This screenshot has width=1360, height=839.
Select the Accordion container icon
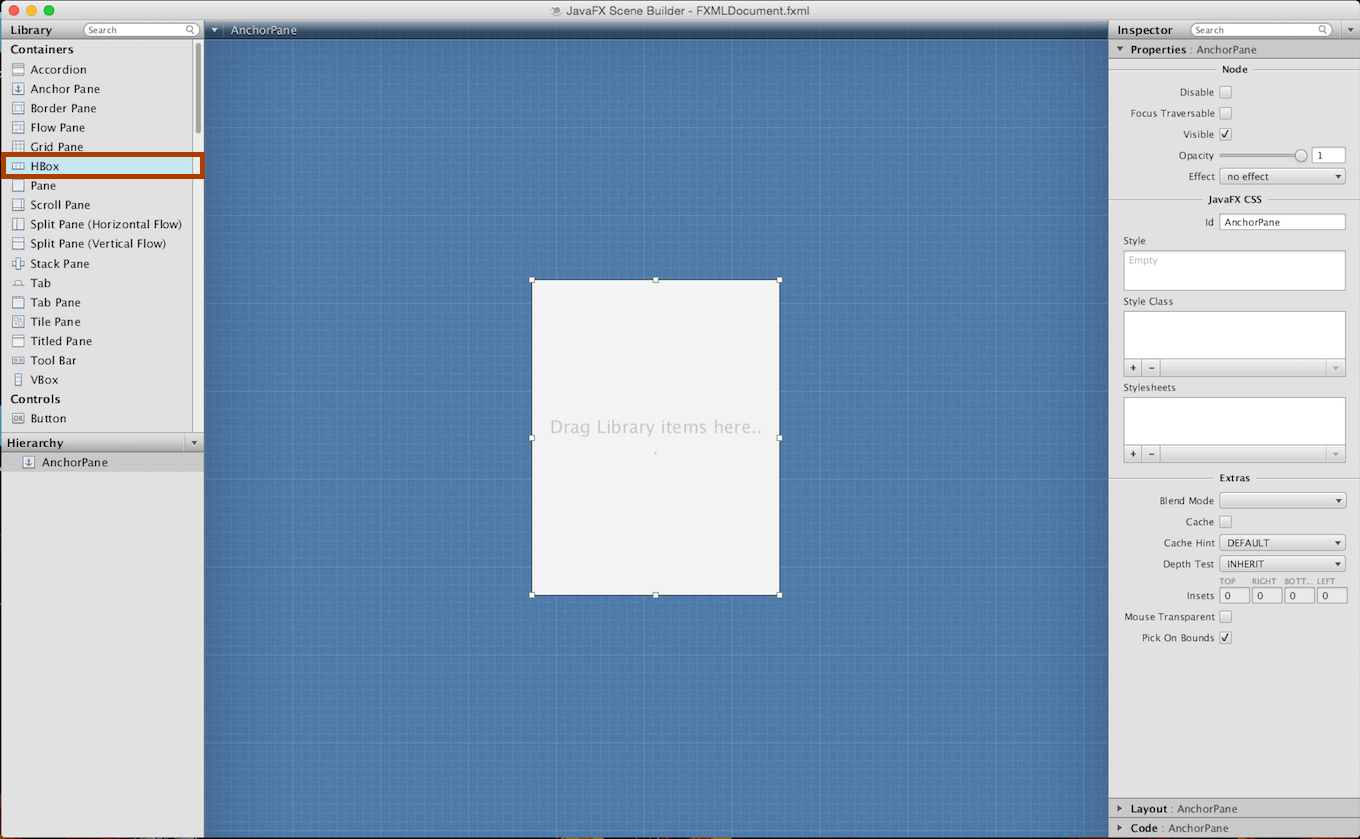pyautogui.click(x=18, y=70)
